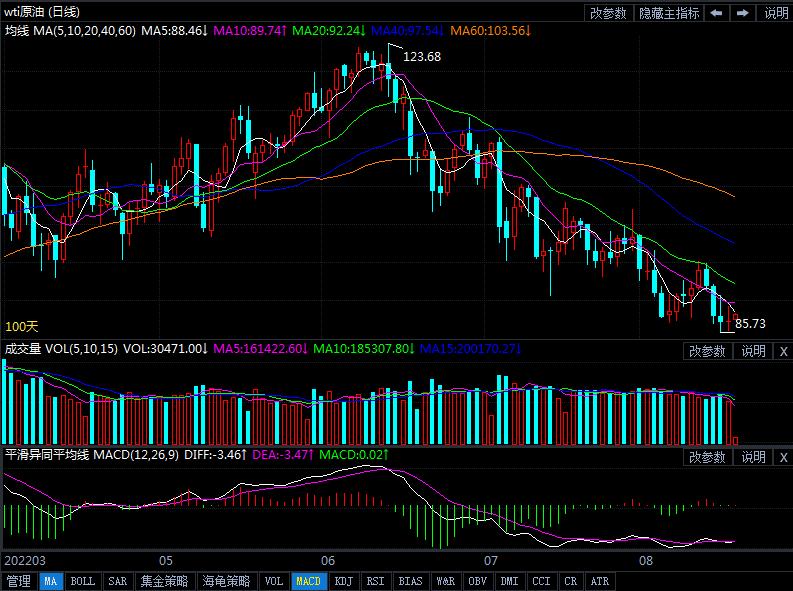Click 说明 button at top right
This screenshot has width=793, height=591.
776,13
